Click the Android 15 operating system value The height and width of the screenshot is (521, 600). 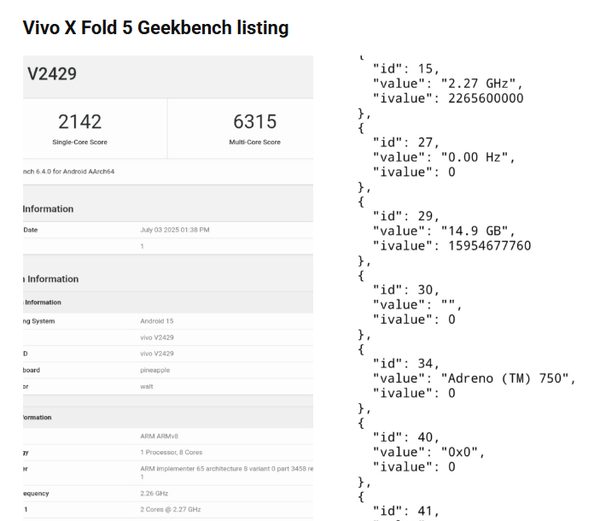click(x=157, y=321)
